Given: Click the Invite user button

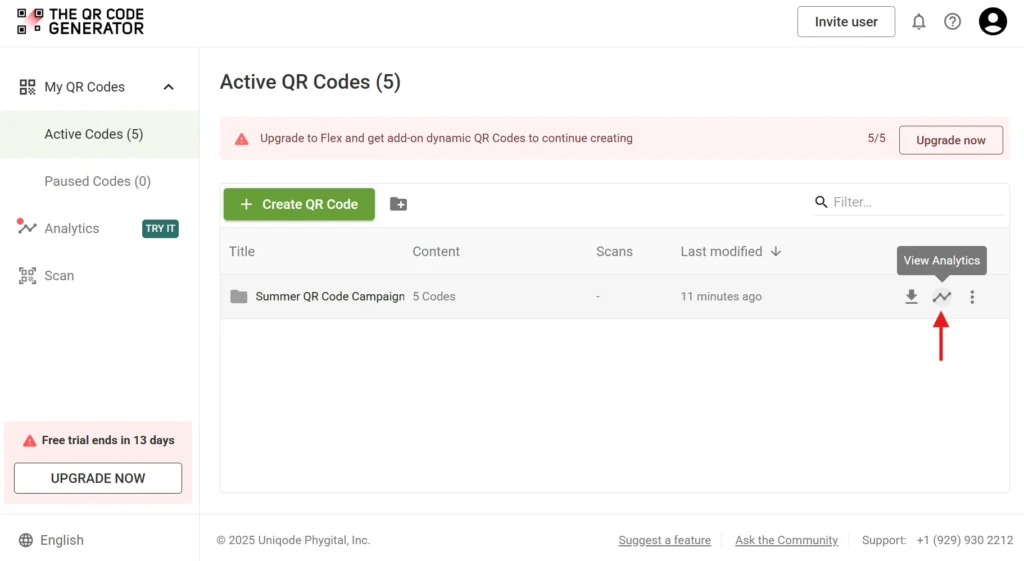Looking at the screenshot, I should click(845, 22).
